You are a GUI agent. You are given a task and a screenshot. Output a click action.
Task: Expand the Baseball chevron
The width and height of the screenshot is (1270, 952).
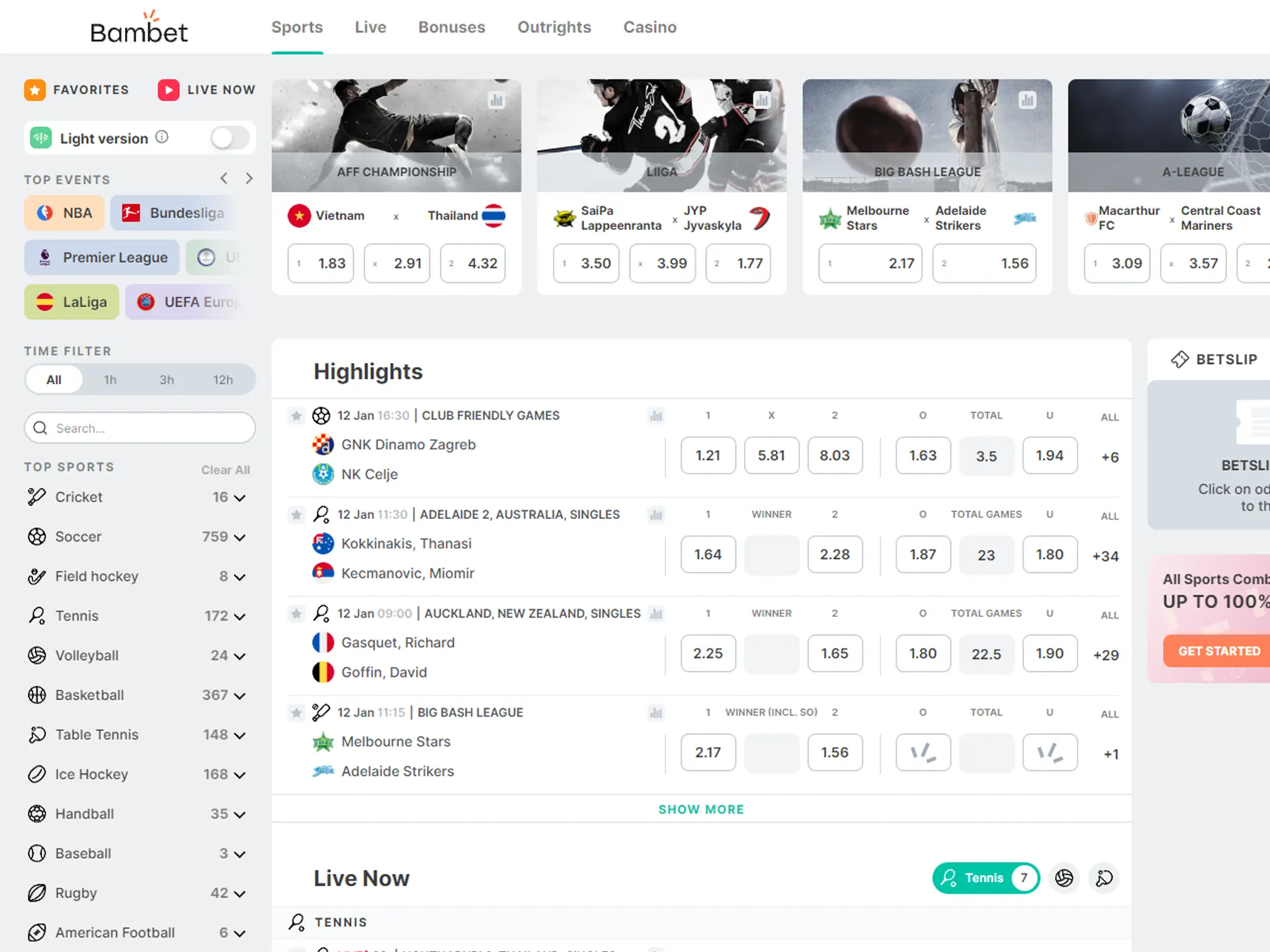[239, 855]
